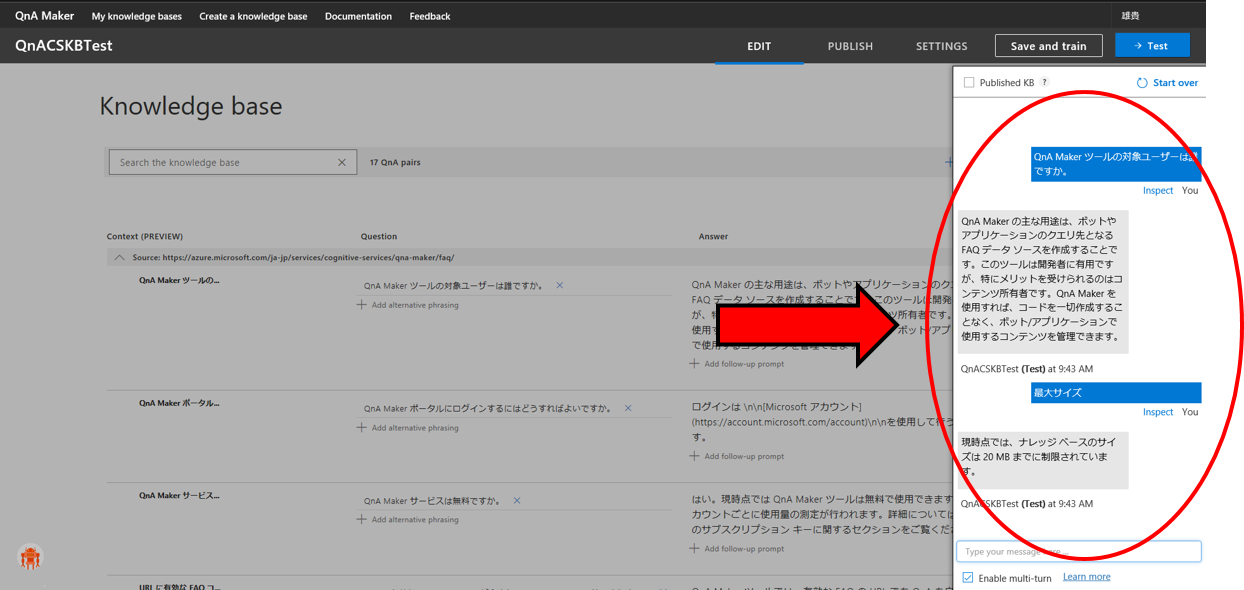
Task: Click the Answer column header
Action: (713, 237)
